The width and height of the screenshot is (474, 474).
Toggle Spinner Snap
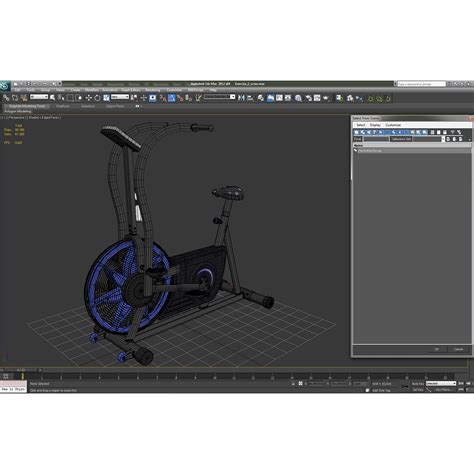tap(189, 98)
